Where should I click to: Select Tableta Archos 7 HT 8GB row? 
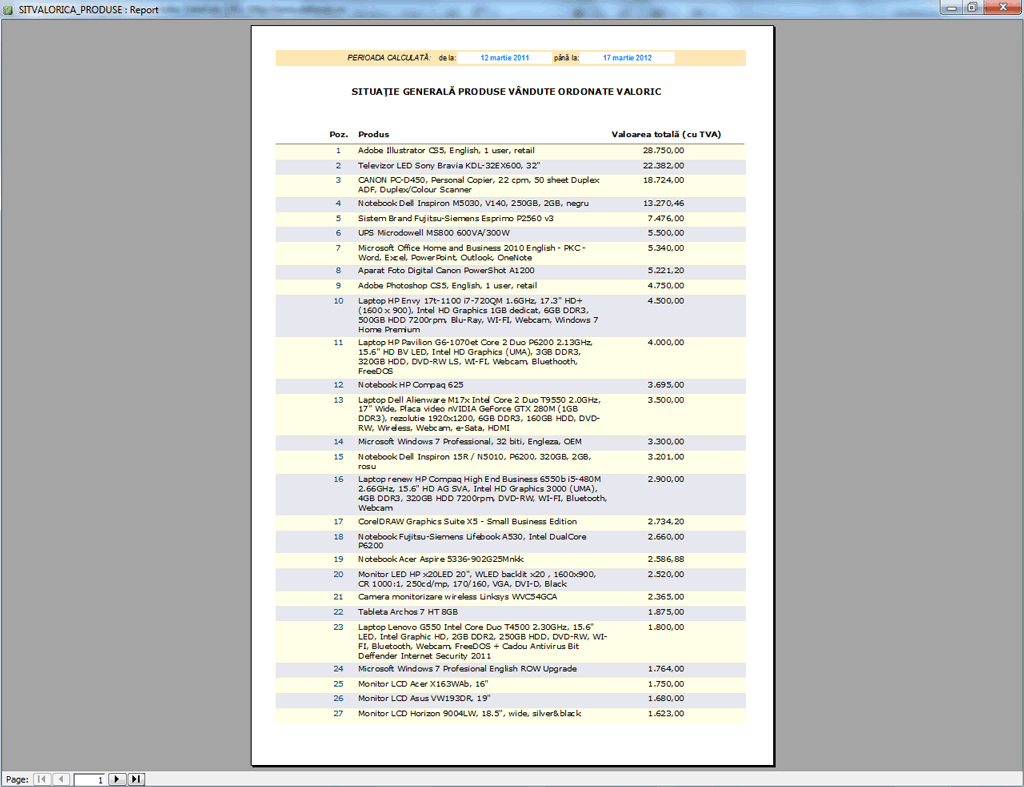tap(510, 613)
